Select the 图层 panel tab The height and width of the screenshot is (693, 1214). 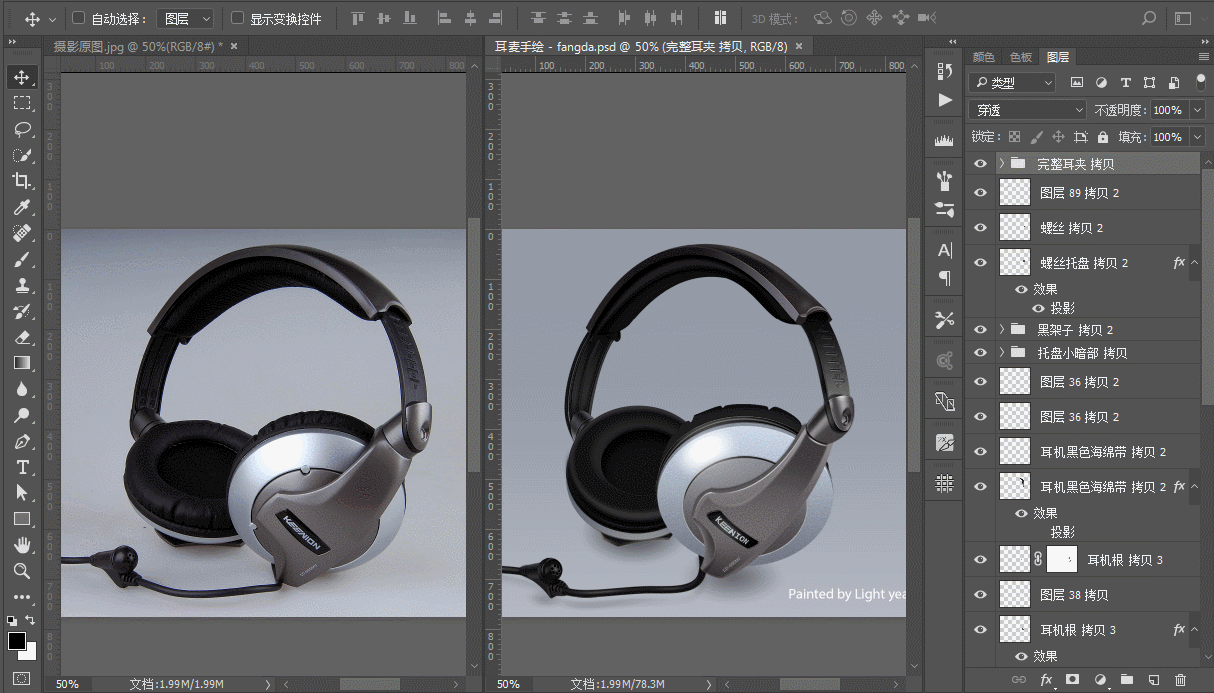point(1058,57)
